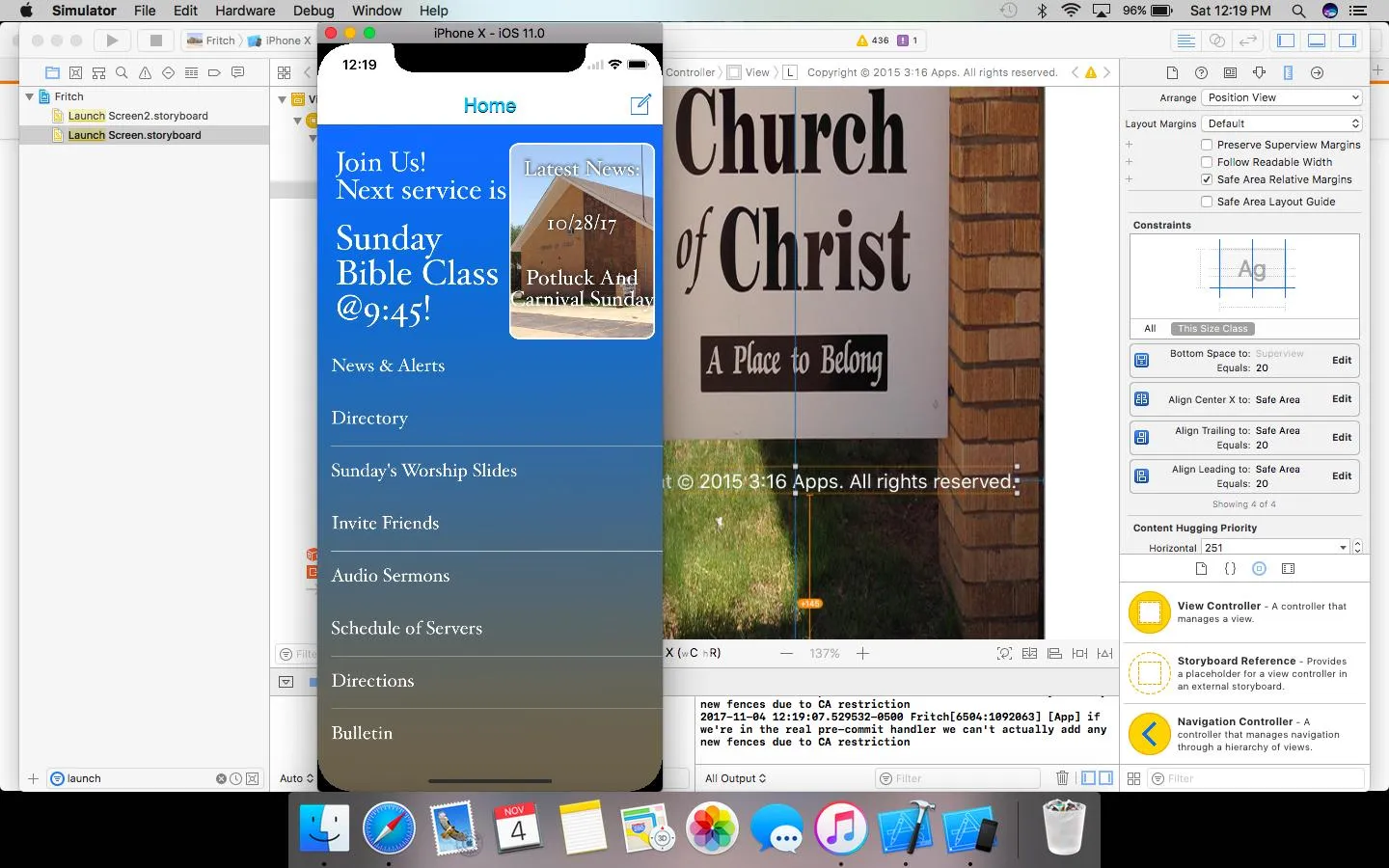1389x868 pixels.
Task: Open the Resolve Auto Layout Issues tool
Action: coord(1104,653)
